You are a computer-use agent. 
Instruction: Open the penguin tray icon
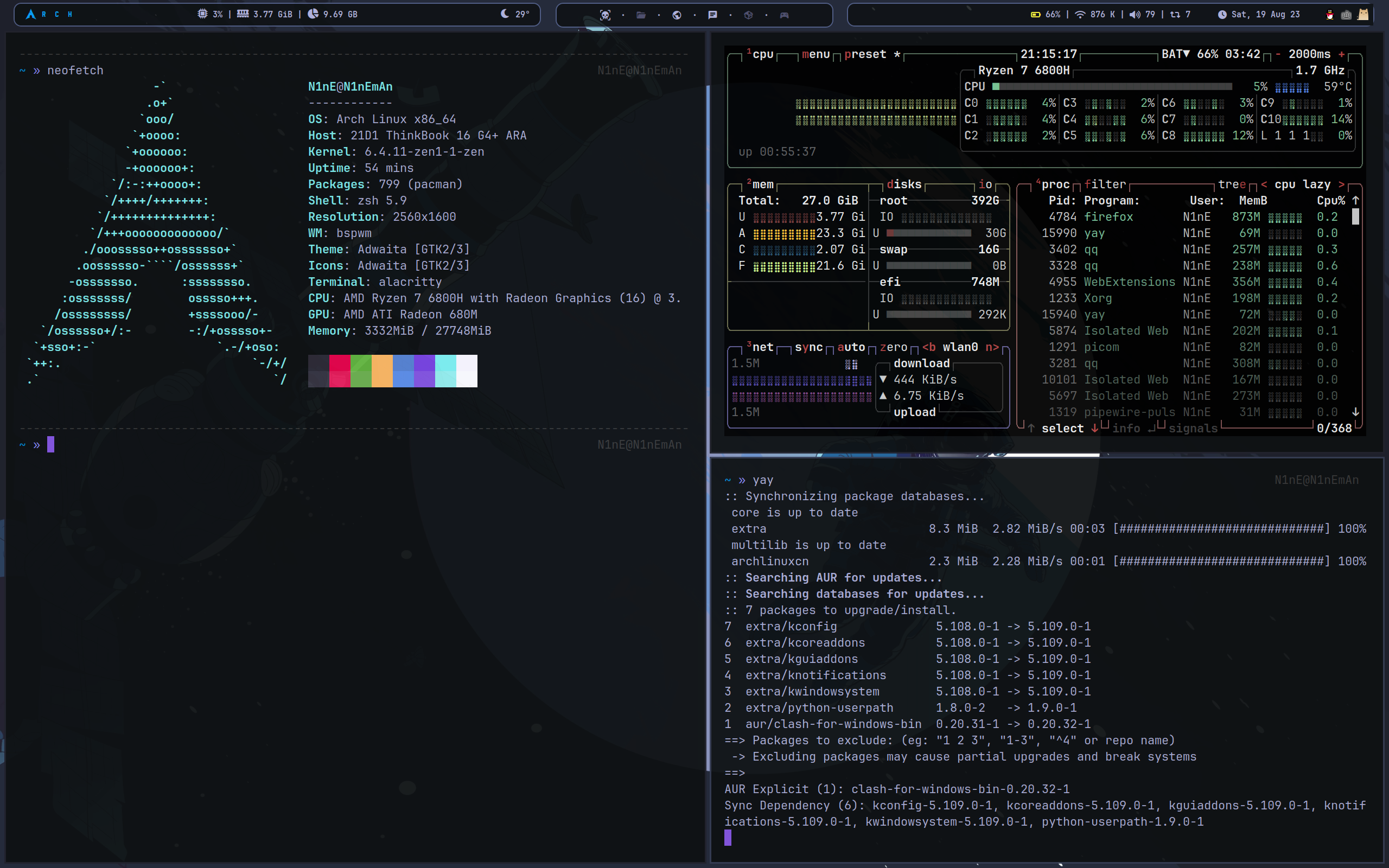[1330, 14]
